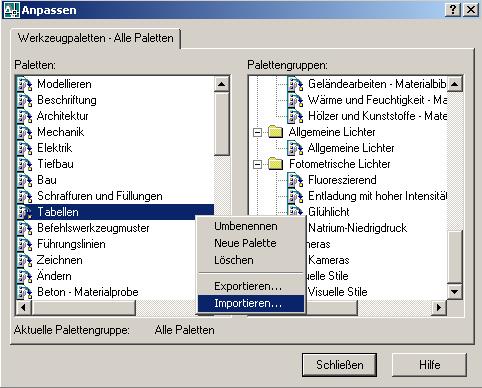Click the Palettengruppen down-arrow scrollbar button
This screenshot has width=482, height=388.
pyautogui.click(x=455, y=292)
